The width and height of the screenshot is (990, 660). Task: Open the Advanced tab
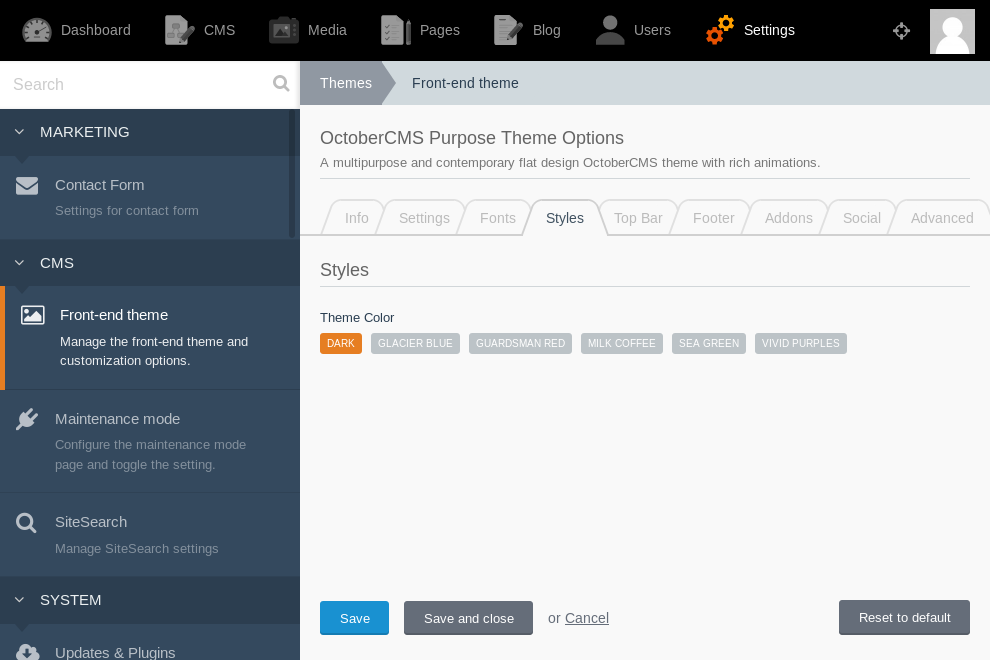pos(941,218)
